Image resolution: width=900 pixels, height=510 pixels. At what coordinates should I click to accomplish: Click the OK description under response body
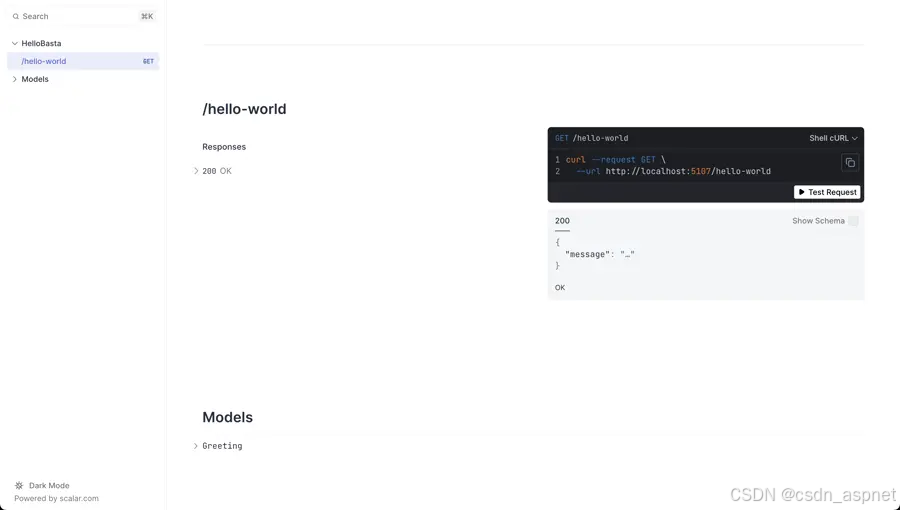tap(560, 288)
